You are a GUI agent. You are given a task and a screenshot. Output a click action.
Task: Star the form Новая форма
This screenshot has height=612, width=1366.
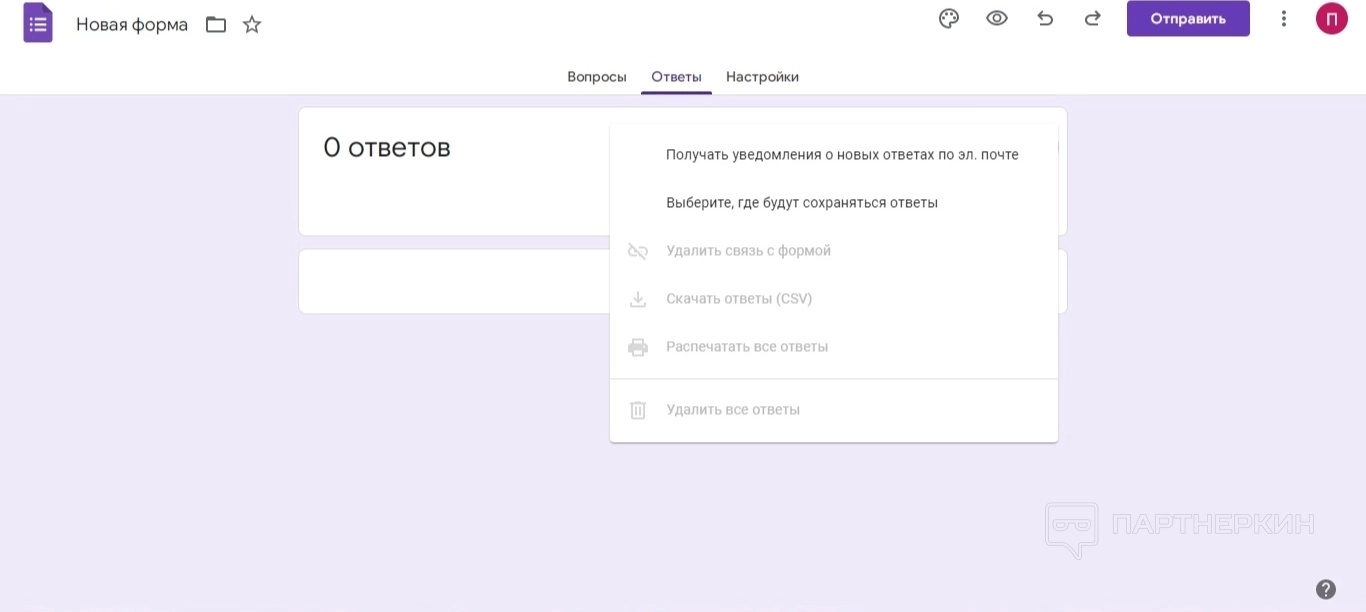252,25
